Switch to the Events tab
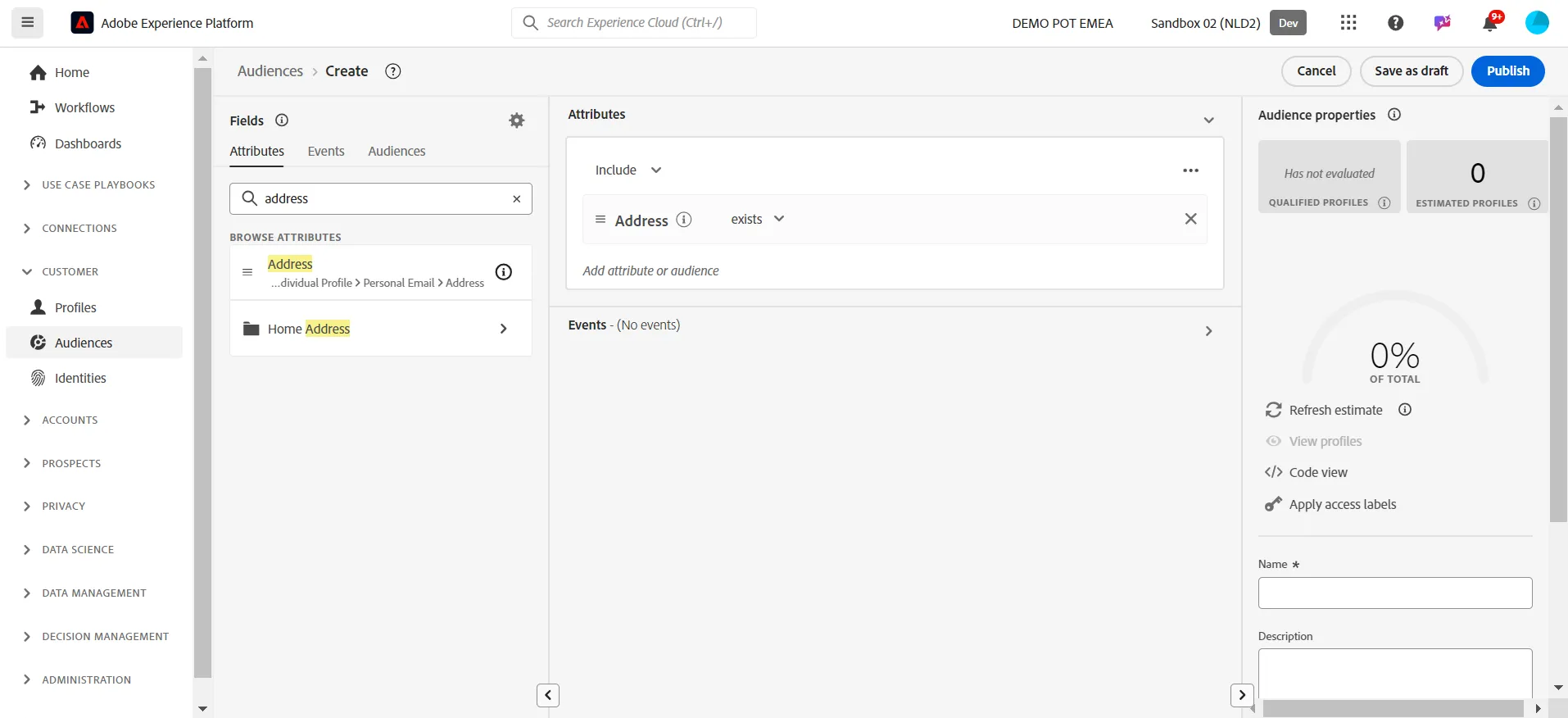Image resolution: width=1568 pixels, height=718 pixels. [326, 152]
